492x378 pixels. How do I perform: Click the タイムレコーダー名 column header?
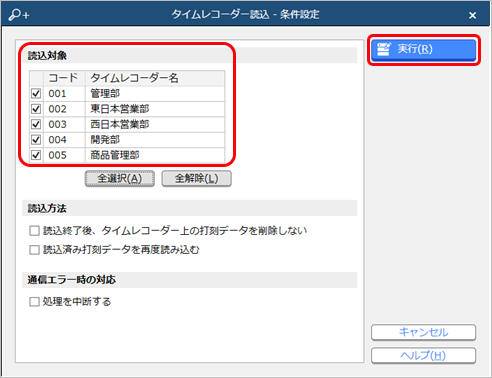155,78
